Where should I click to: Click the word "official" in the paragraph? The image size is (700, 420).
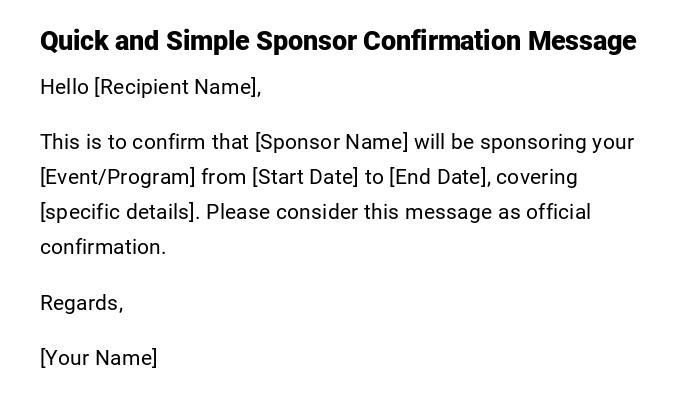point(558,212)
